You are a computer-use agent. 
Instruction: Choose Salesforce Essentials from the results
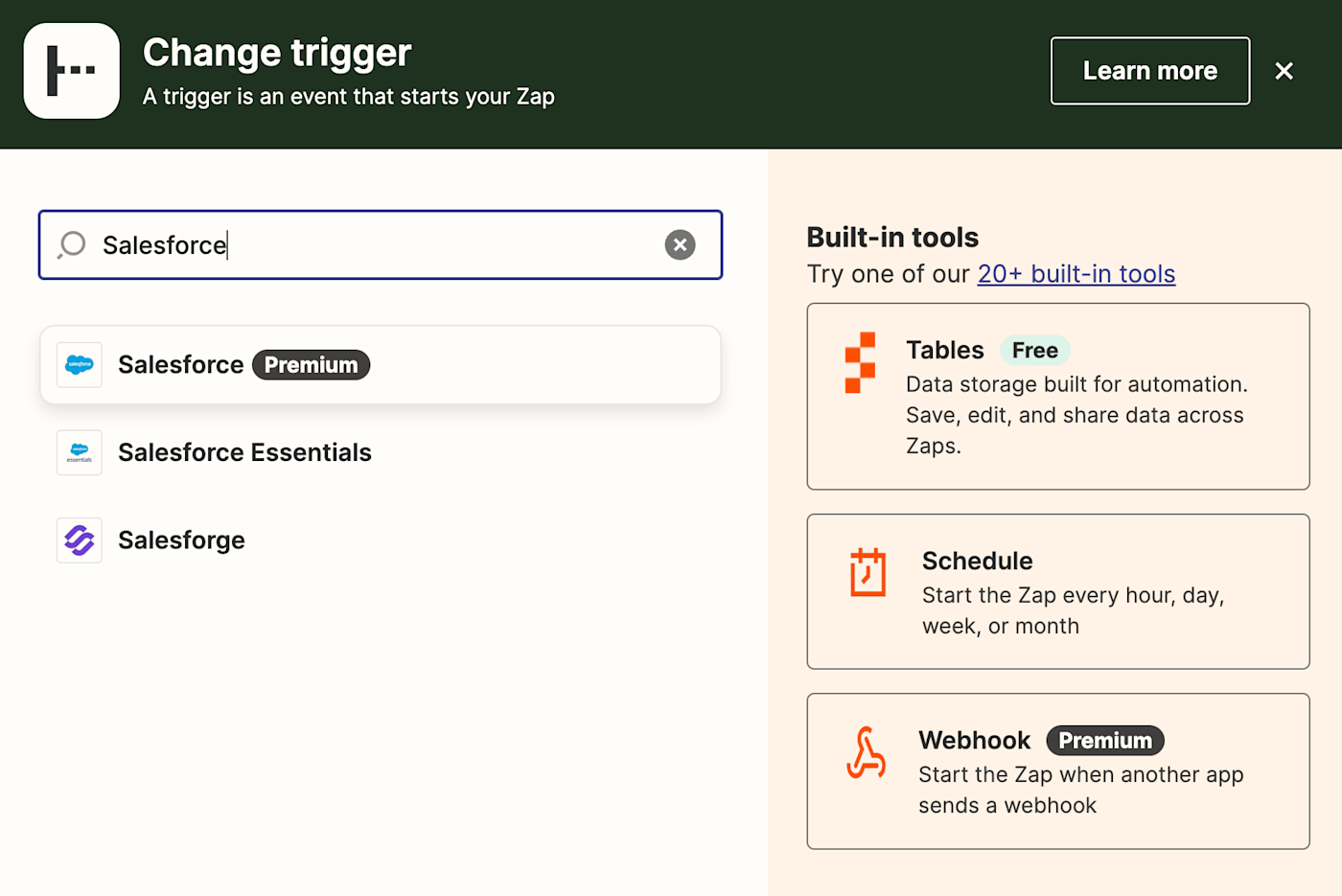(x=244, y=452)
